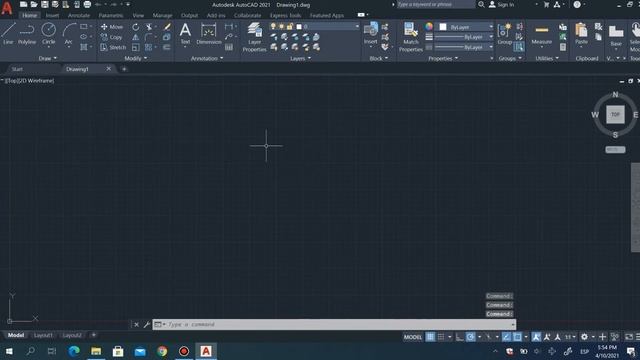Expand the Draw panel

(48, 58)
